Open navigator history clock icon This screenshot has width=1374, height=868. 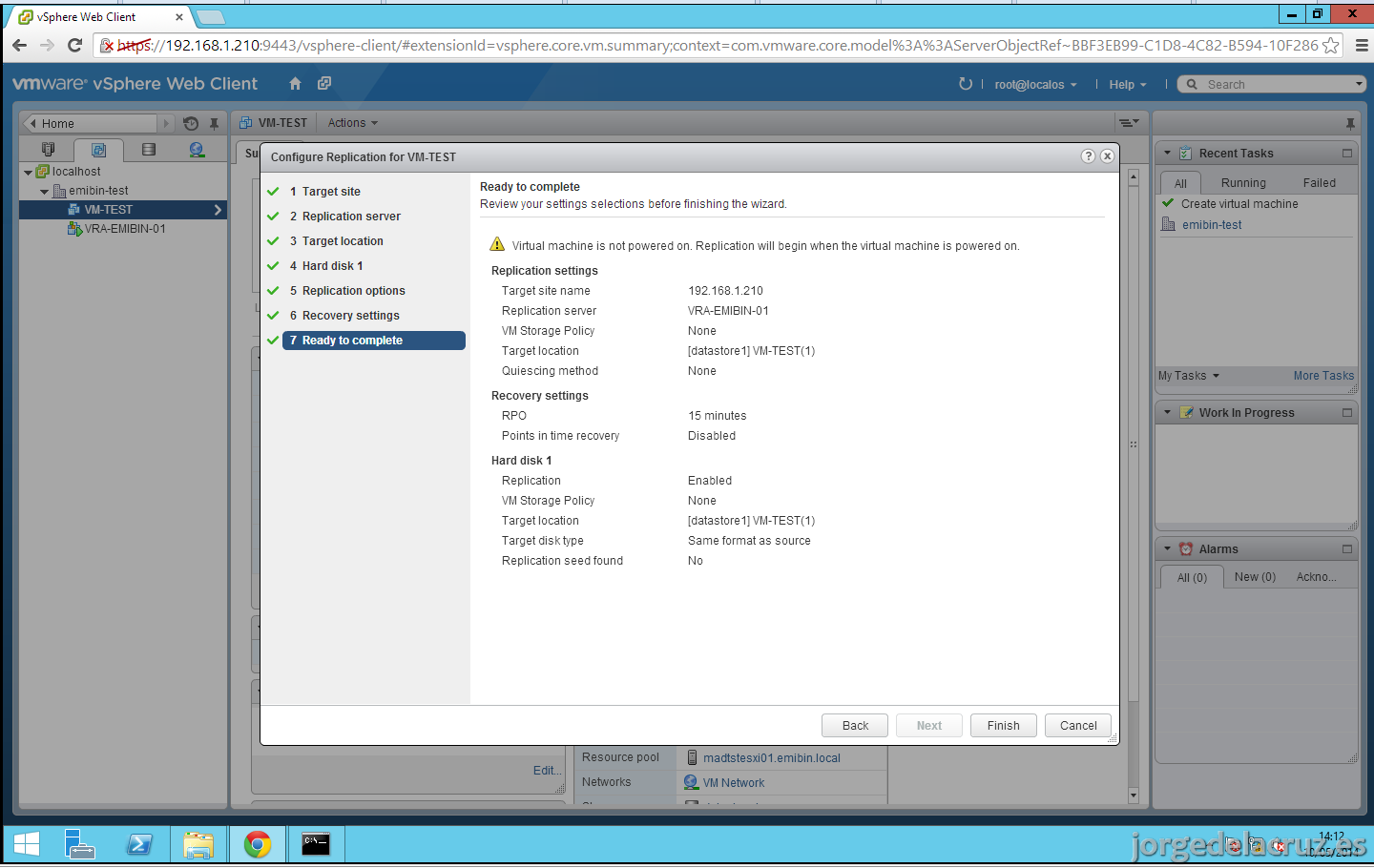[191, 123]
